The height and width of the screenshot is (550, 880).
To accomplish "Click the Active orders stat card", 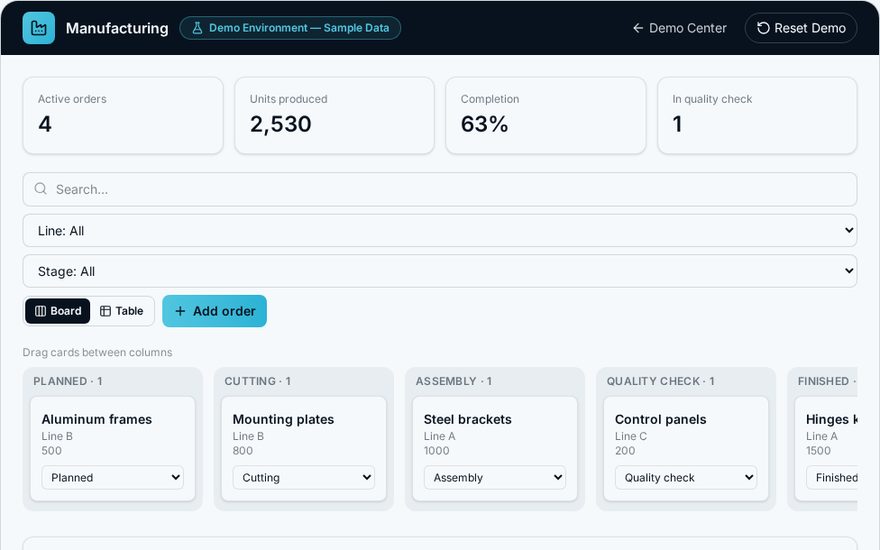I will pyautogui.click(x=123, y=116).
